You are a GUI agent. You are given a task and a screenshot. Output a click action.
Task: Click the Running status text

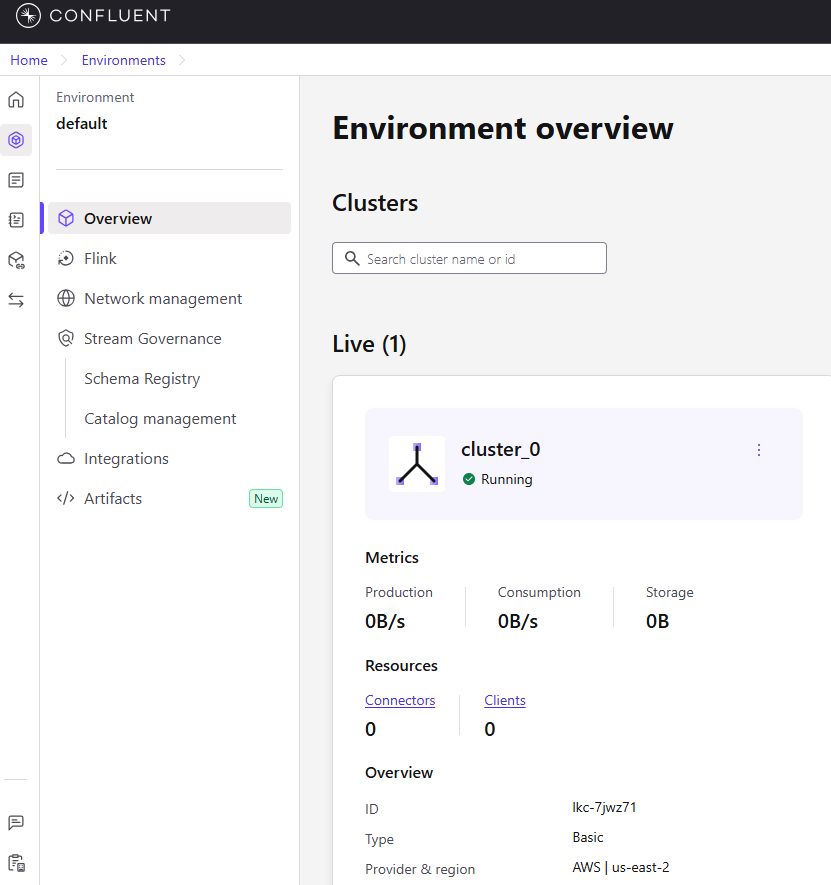506,479
